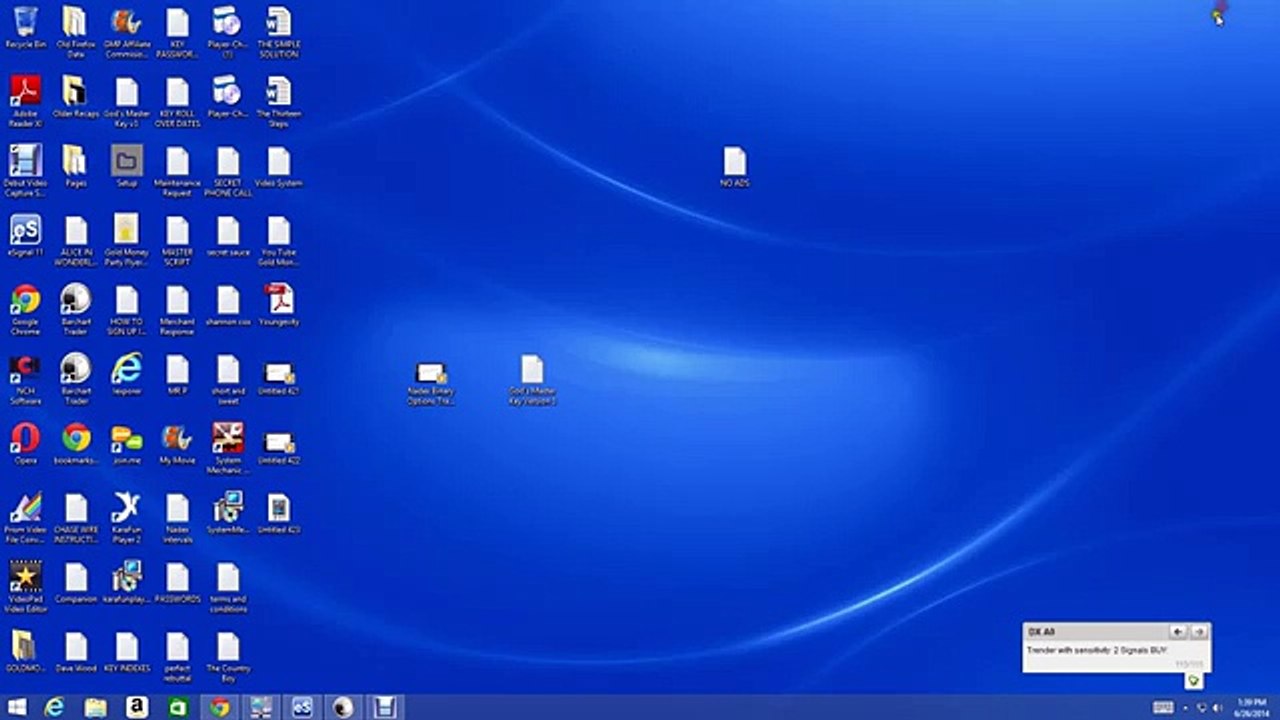Open Internet Explorer from the taskbar
The image size is (1280, 720).
pyautogui.click(x=55, y=707)
